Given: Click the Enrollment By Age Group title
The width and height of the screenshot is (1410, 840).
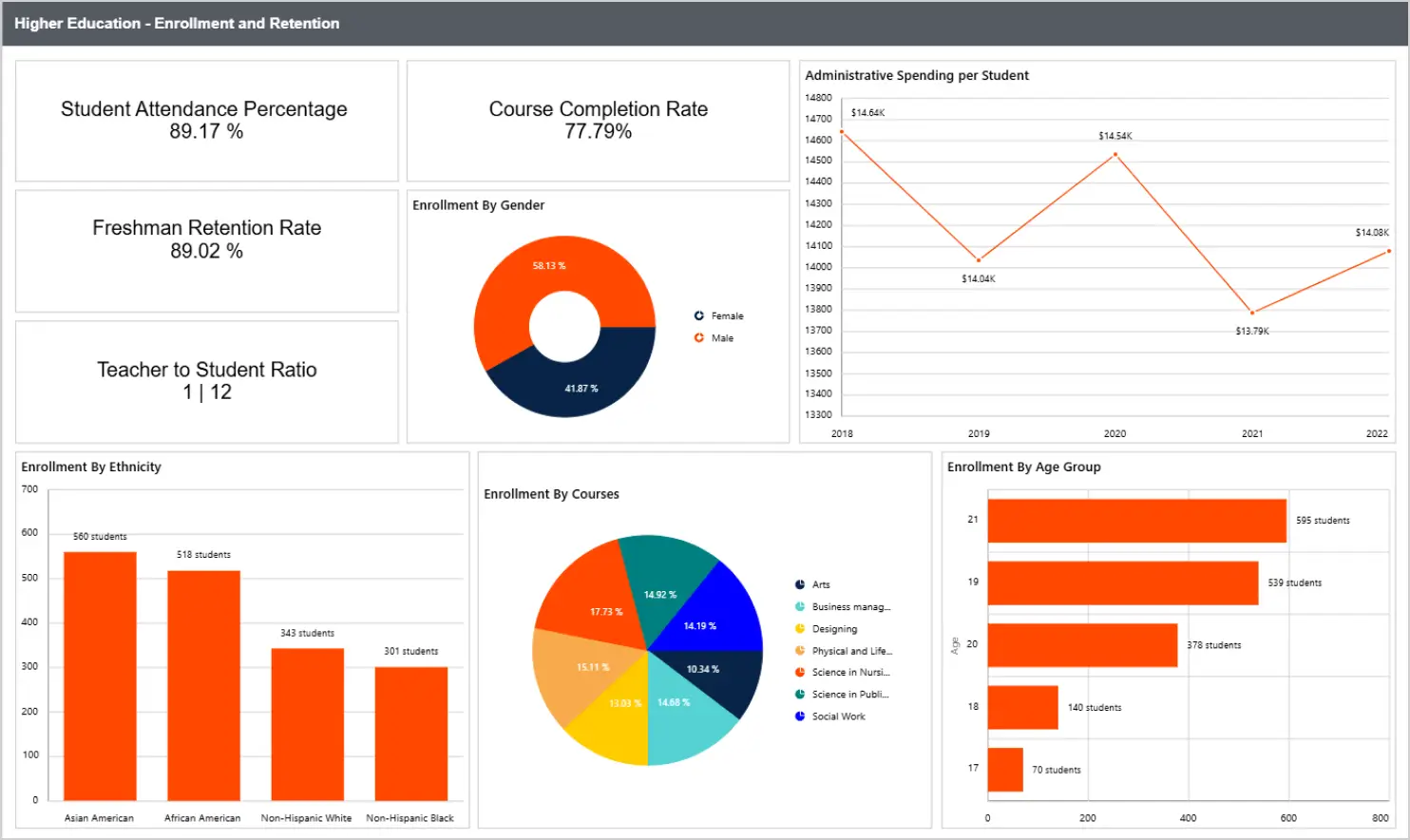Looking at the screenshot, I should pyautogui.click(x=1023, y=467).
